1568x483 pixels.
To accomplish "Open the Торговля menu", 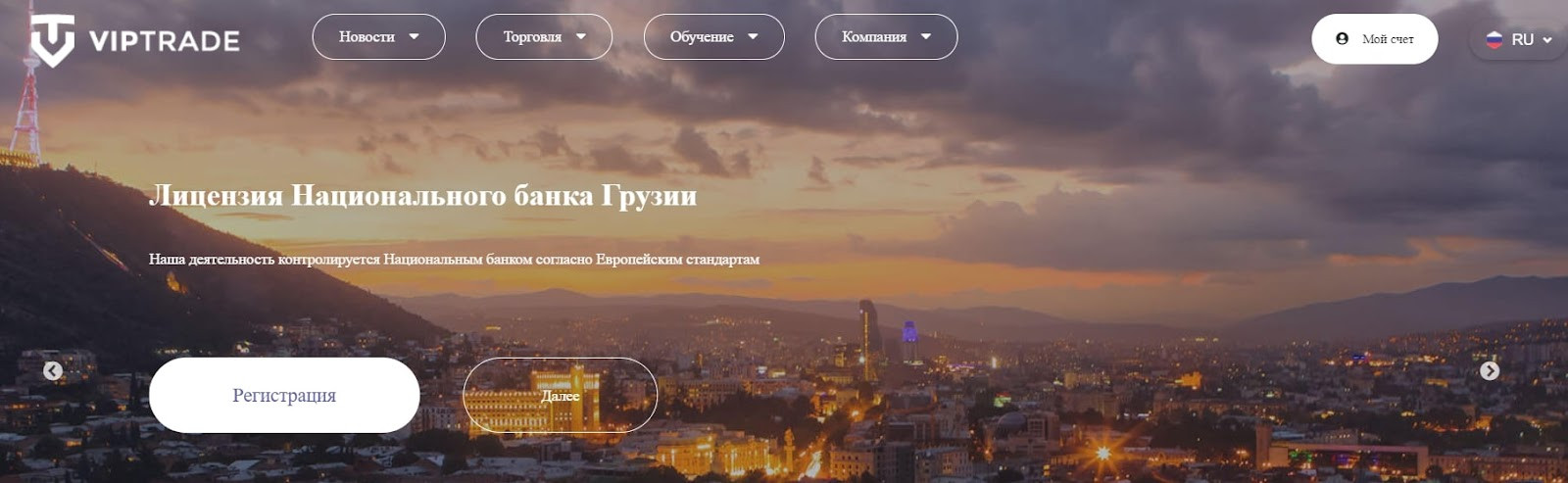I will pyautogui.click(x=544, y=37).
